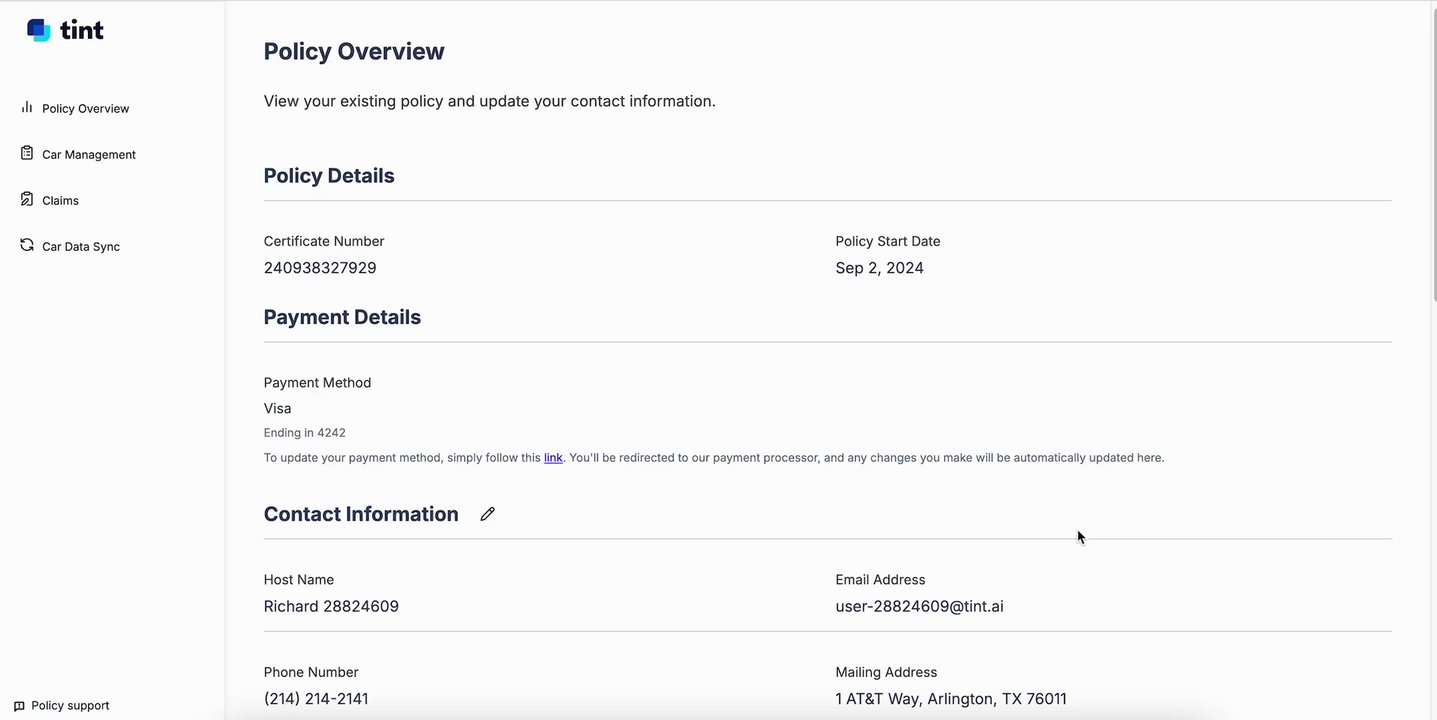The width and height of the screenshot is (1437, 720).
Task: Click the bar chart icon beside Policy Overview
Action: pyautogui.click(x=27, y=107)
